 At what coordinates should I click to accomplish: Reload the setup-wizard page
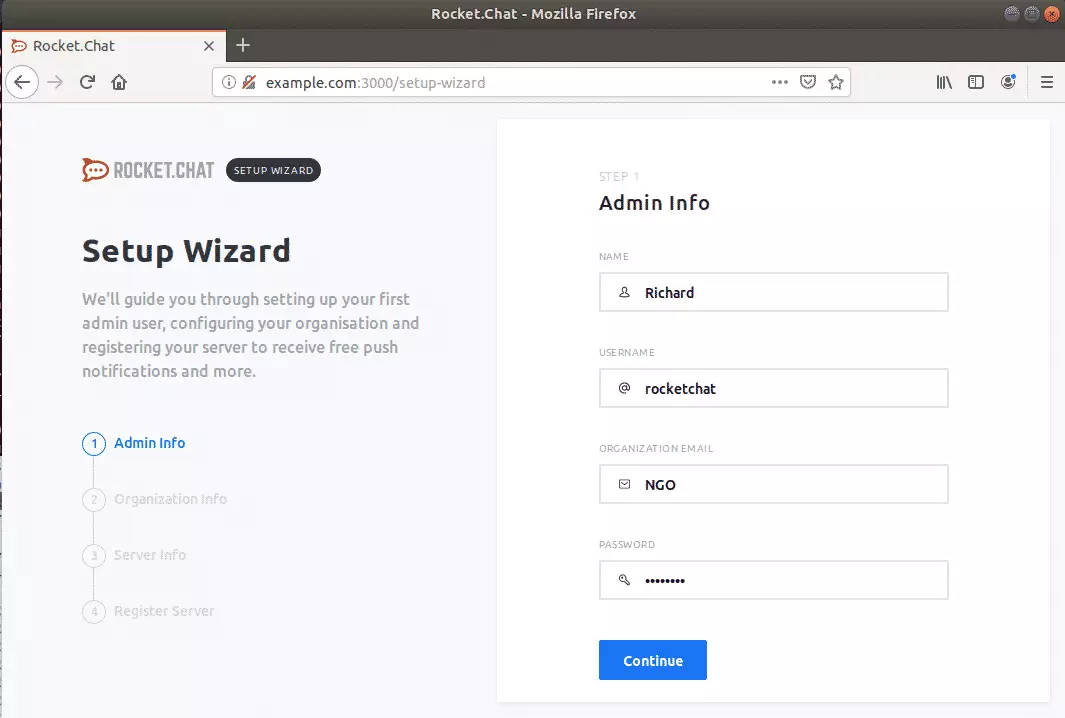[87, 82]
